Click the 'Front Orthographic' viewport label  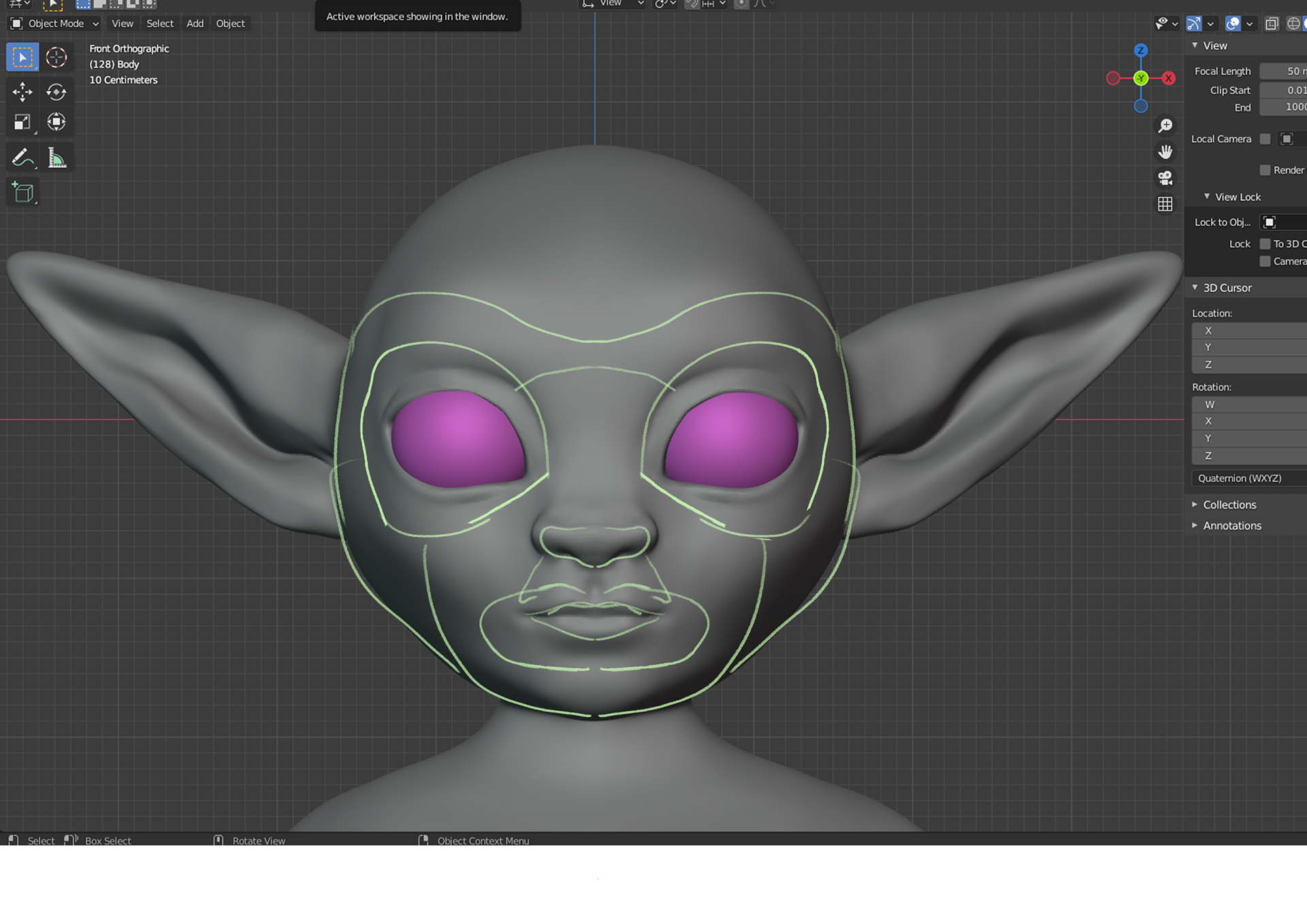129,49
